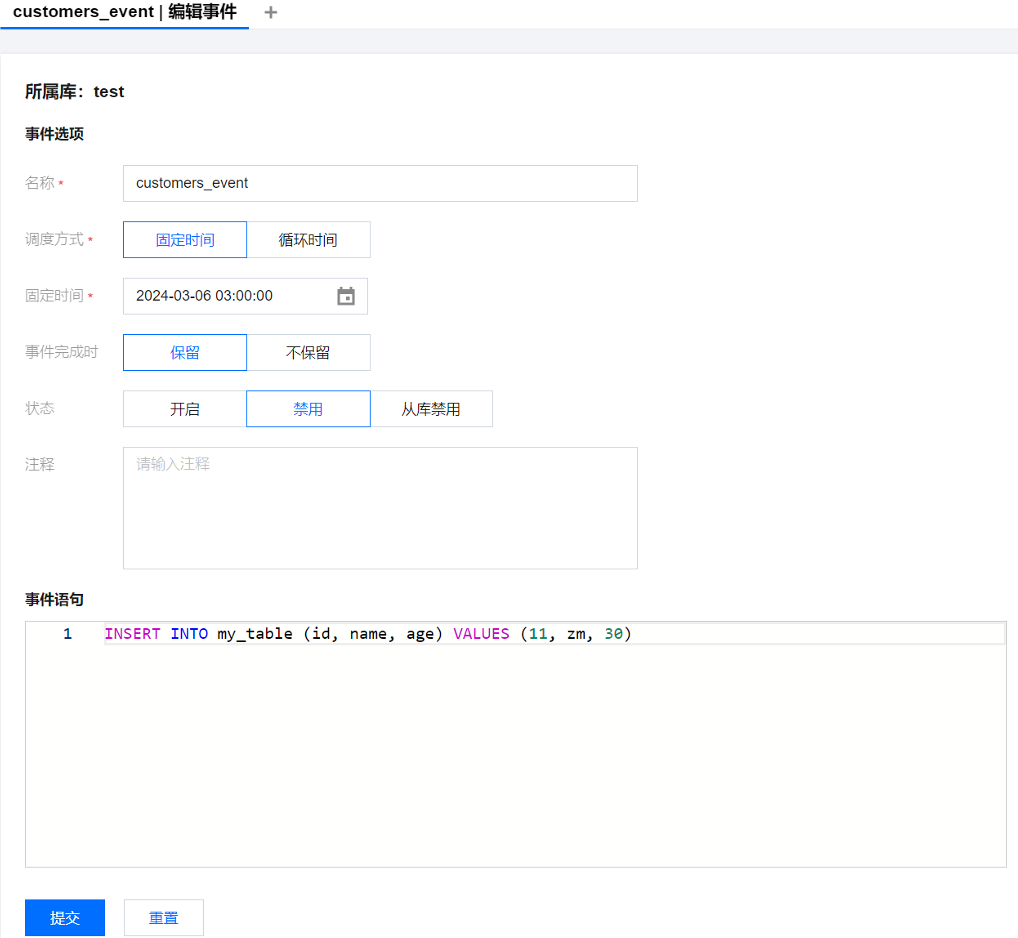Image resolution: width=1018 pixels, height=938 pixels.
Task: Set status to 开启
Action: pos(185,409)
